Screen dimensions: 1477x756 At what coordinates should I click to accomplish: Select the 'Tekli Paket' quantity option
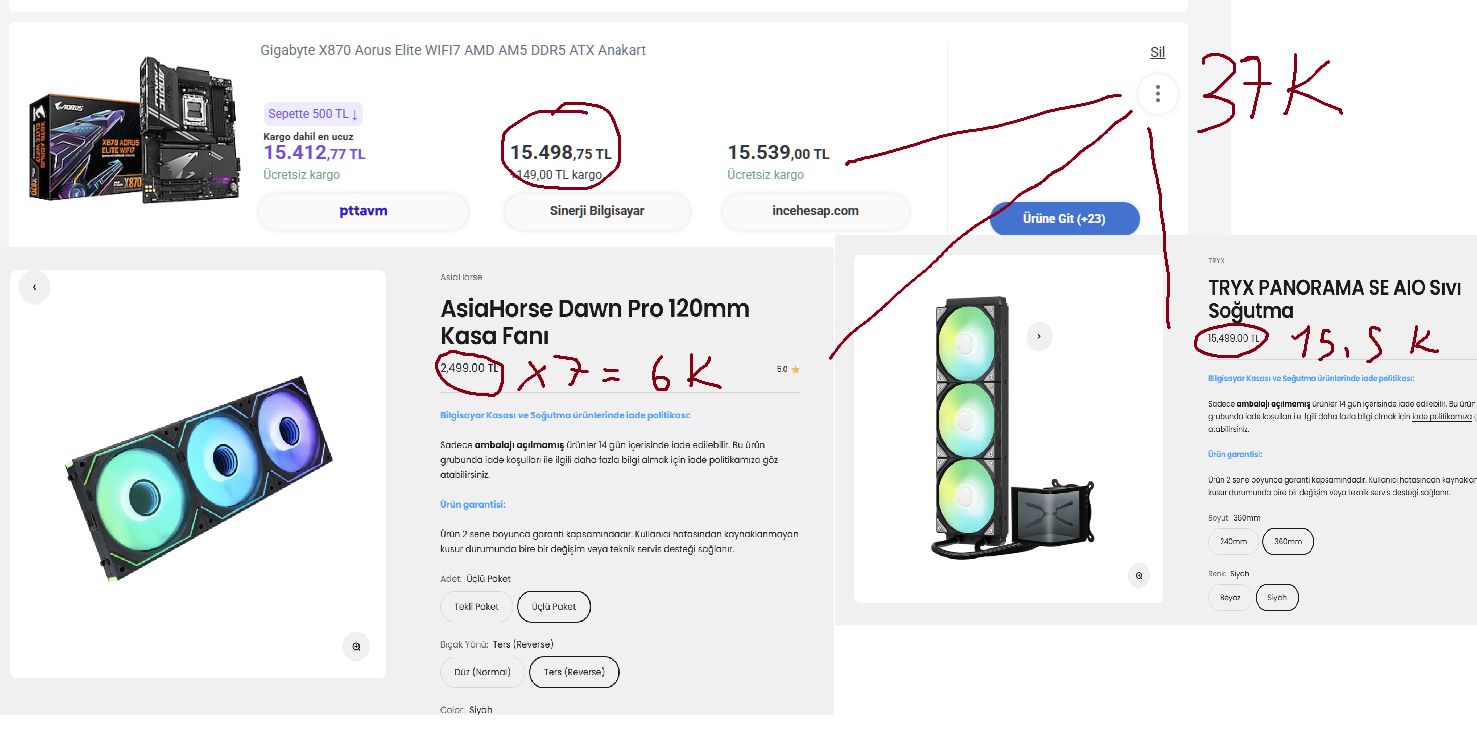pos(476,607)
